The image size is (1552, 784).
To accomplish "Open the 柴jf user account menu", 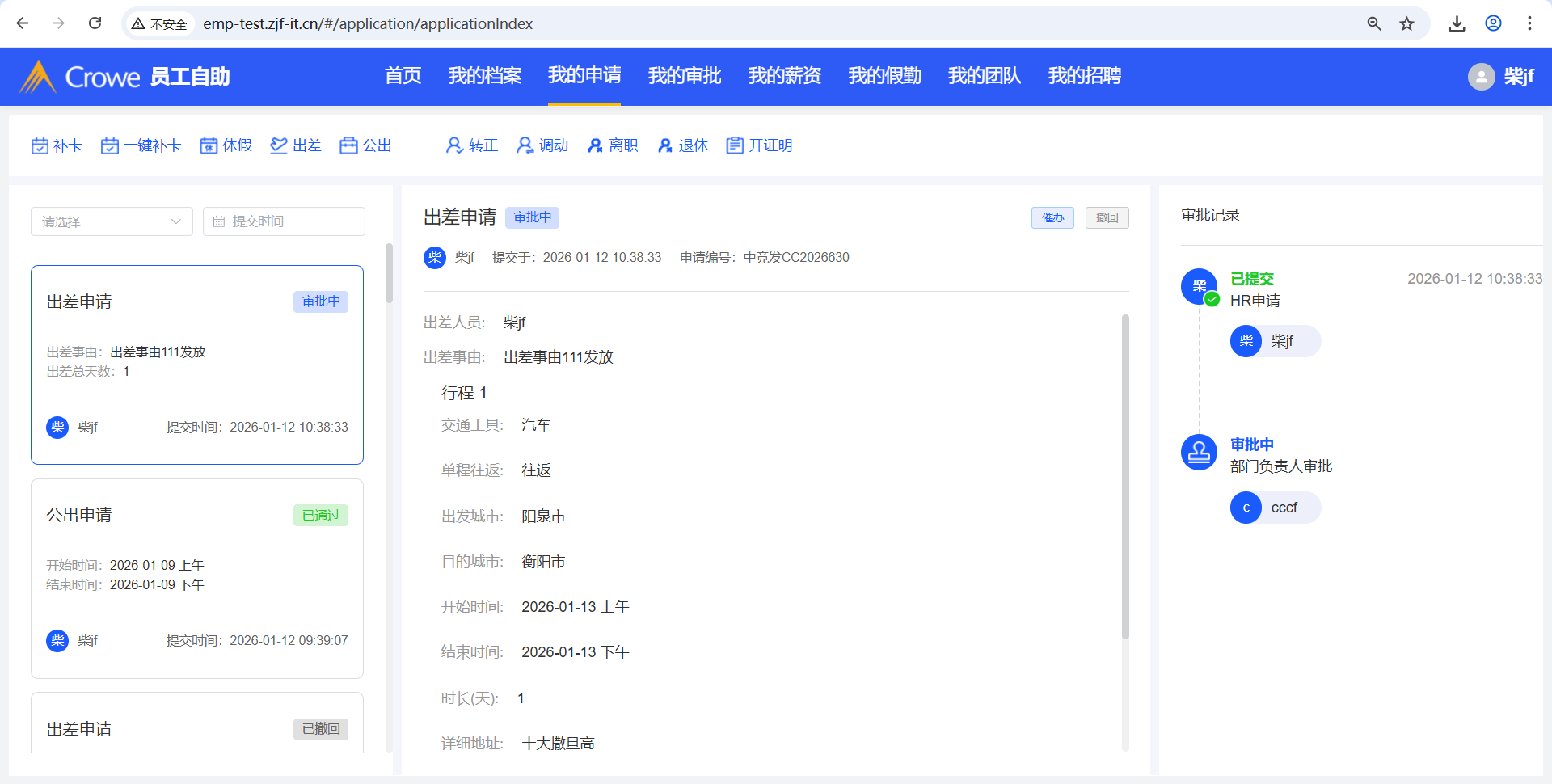I will [x=1500, y=77].
